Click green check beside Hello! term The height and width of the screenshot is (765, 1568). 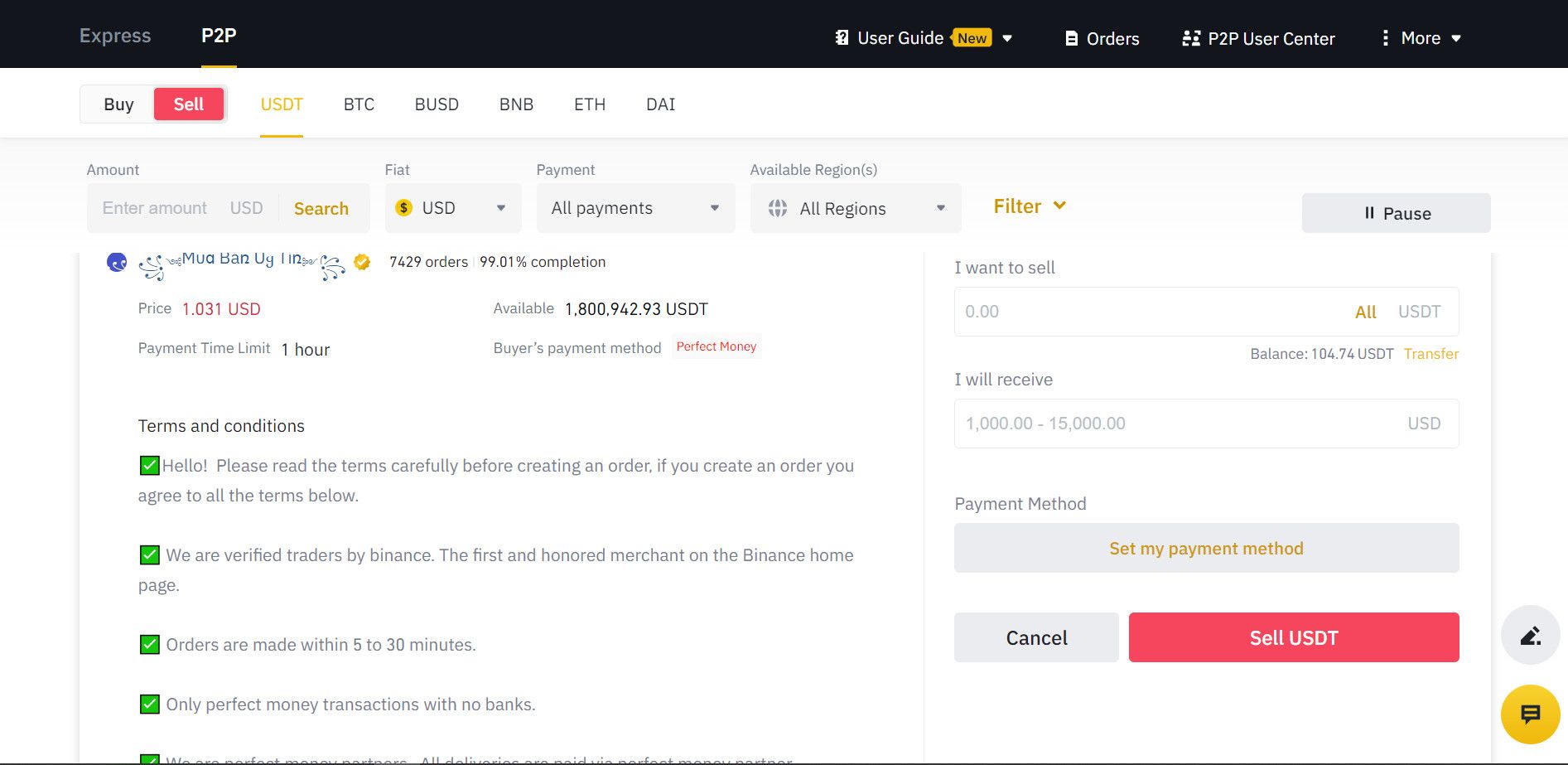click(150, 465)
